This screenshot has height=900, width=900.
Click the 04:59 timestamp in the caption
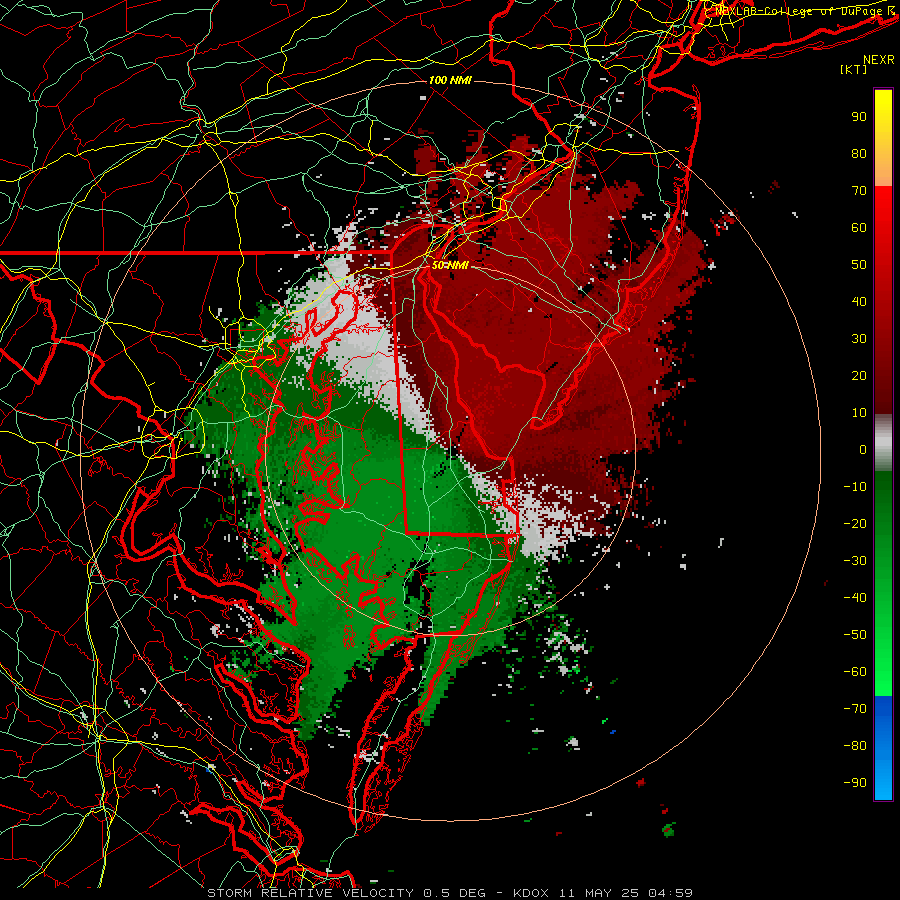pos(670,893)
